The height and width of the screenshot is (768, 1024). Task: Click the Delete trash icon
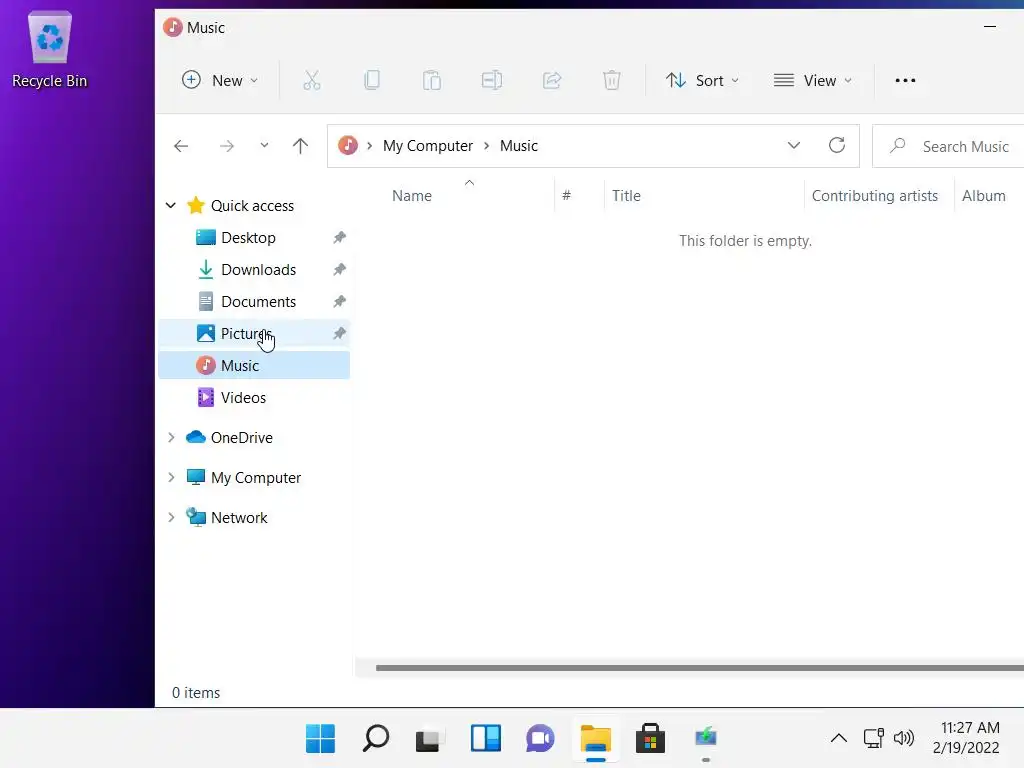click(x=611, y=80)
